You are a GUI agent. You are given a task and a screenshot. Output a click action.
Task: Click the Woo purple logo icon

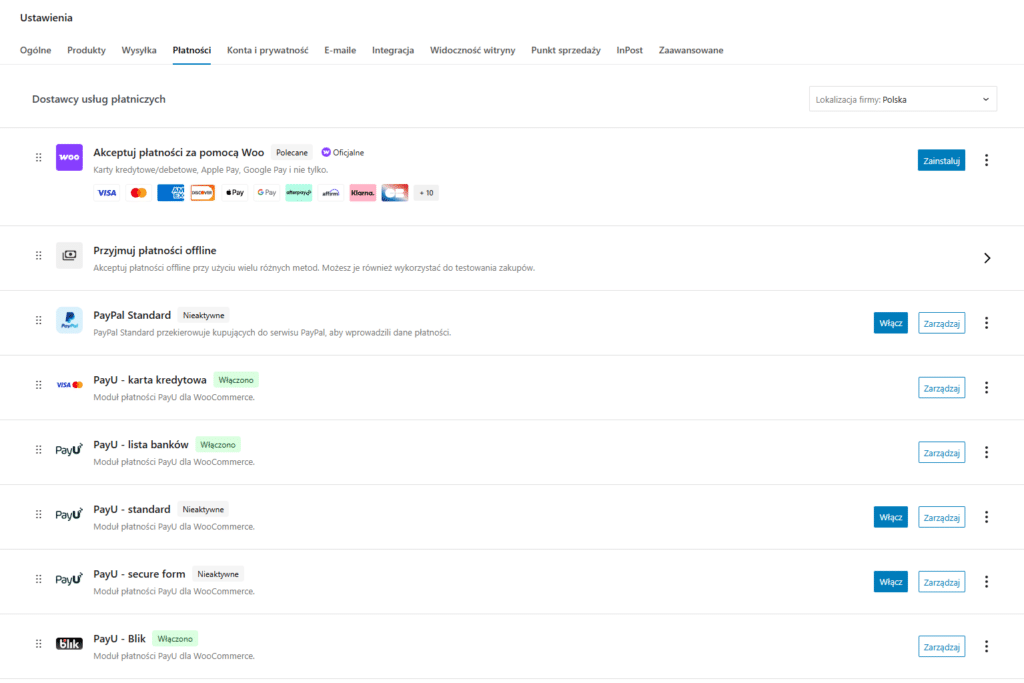coord(69,157)
